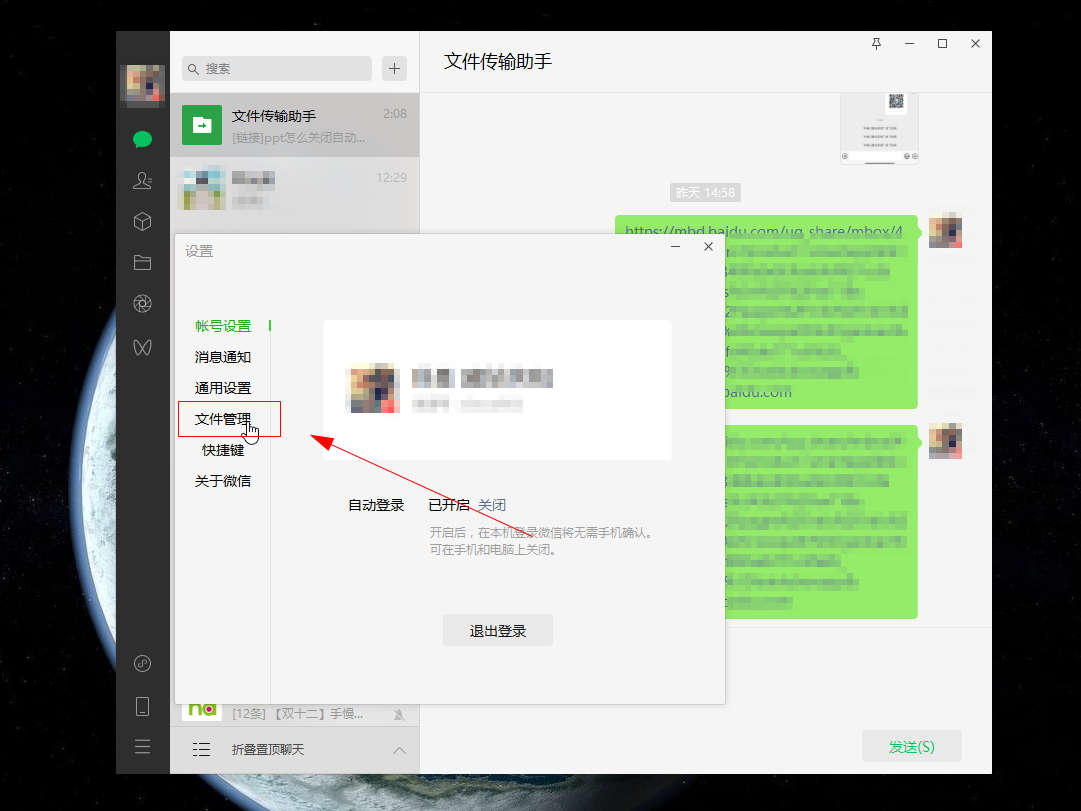
Task: Click the Phone icon in sidebar
Action: coord(142,706)
